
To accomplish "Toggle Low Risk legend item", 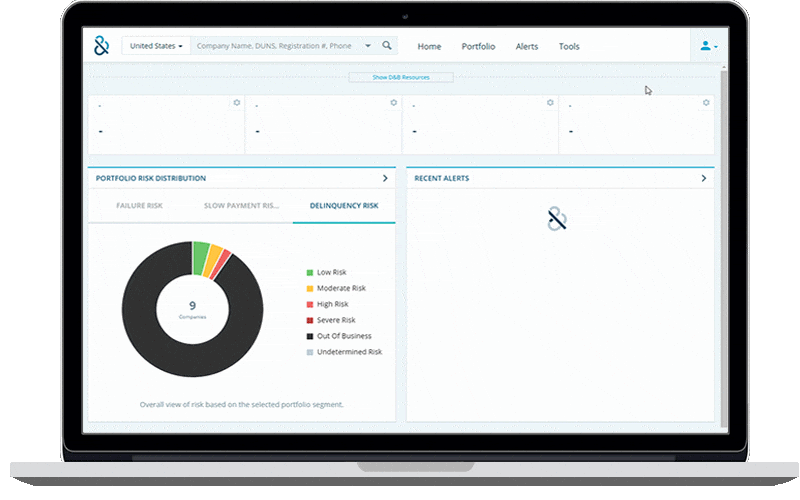I will tap(331, 272).
